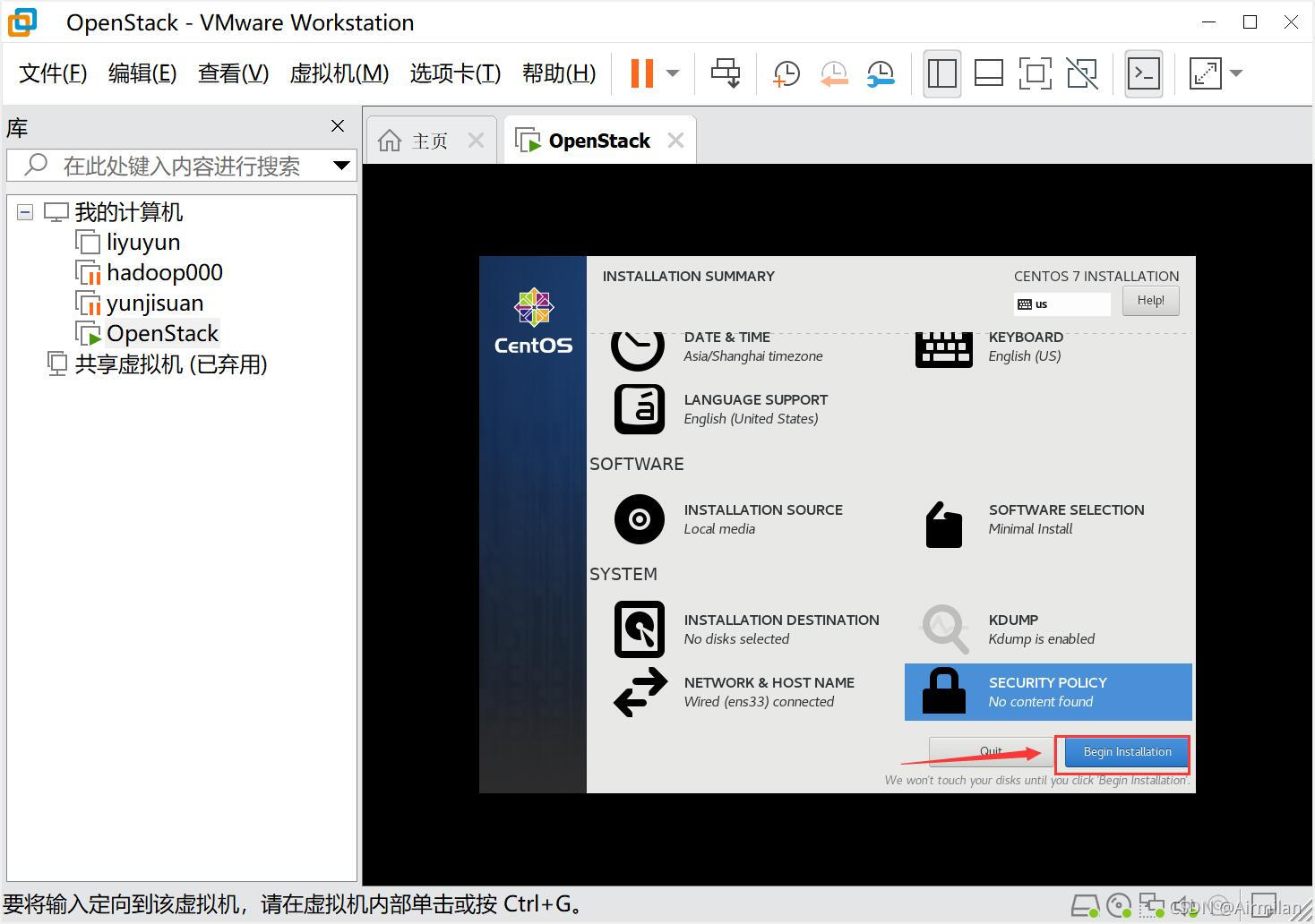Screen dimensions: 1315x924
Task: Click the network adapter status bar icon
Action: [1151, 906]
